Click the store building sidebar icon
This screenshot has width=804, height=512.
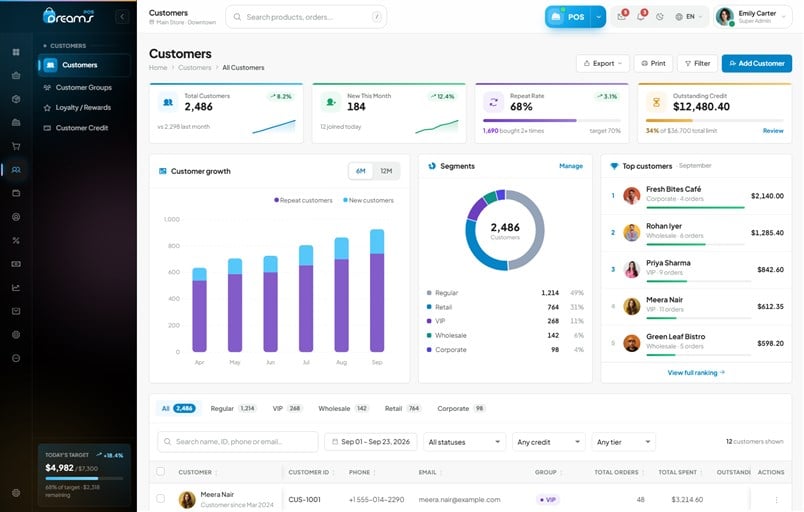click(x=16, y=122)
